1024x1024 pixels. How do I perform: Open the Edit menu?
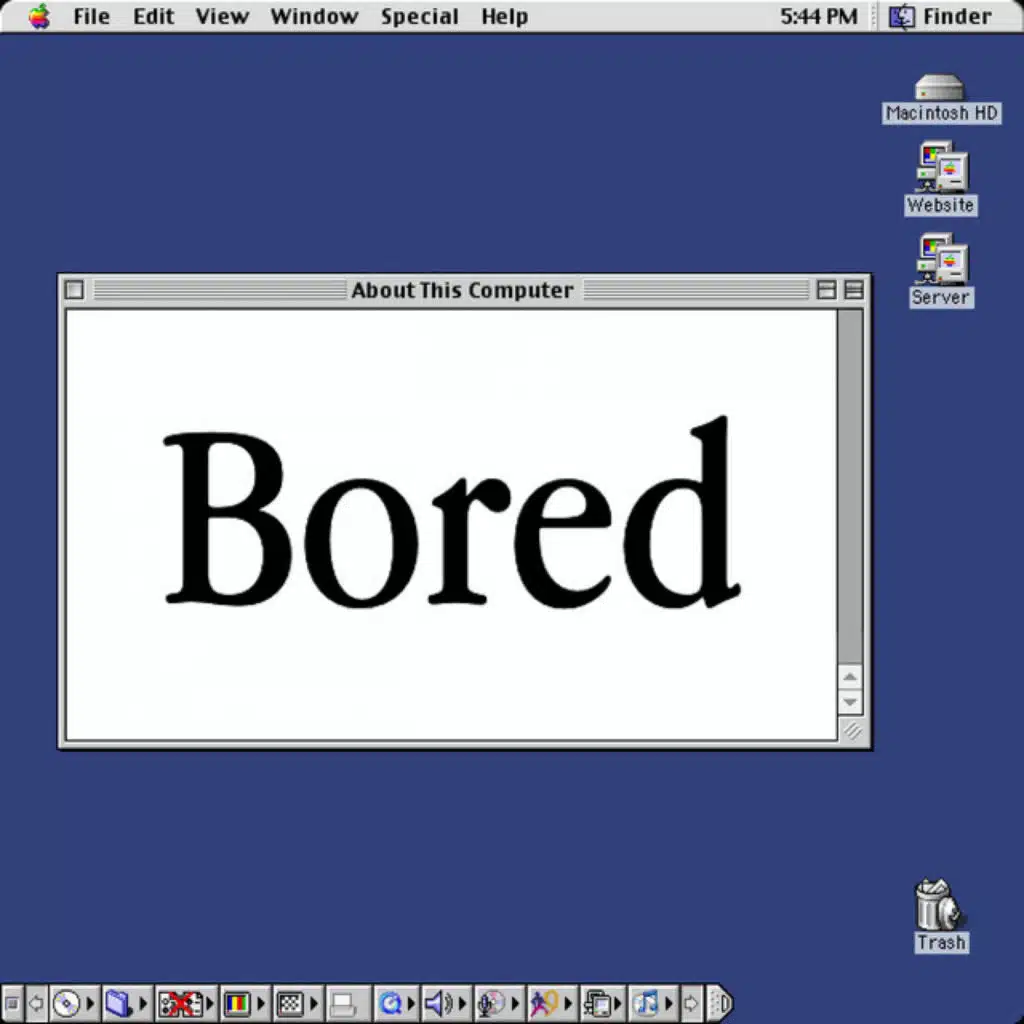(x=153, y=16)
